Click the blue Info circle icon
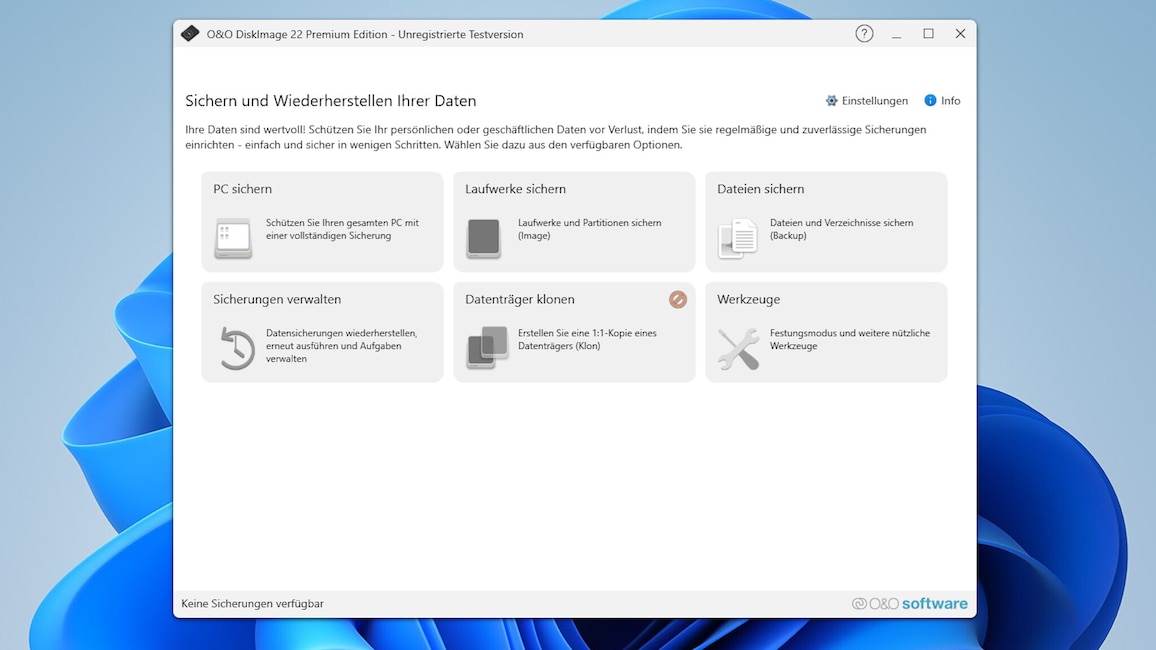Image resolution: width=1156 pixels, height=650 pixels. (x=930, y=100)
